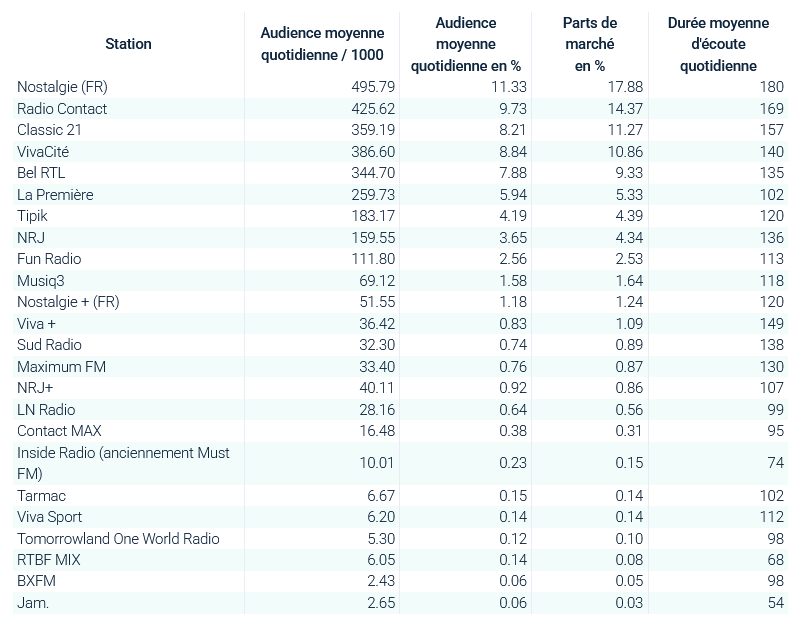Viewport: 799px width, 620px height.
Task: Click the Station column header
Action: (x=128, y=44)
